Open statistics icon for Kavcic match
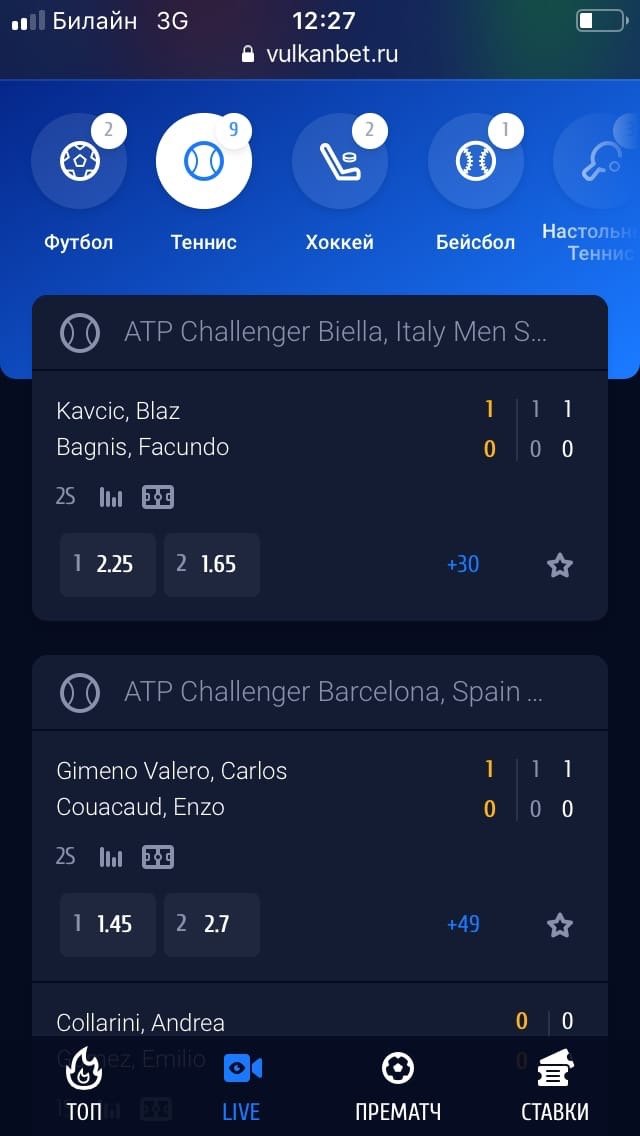The image size is (640, 1136). (x=111, y=497)
